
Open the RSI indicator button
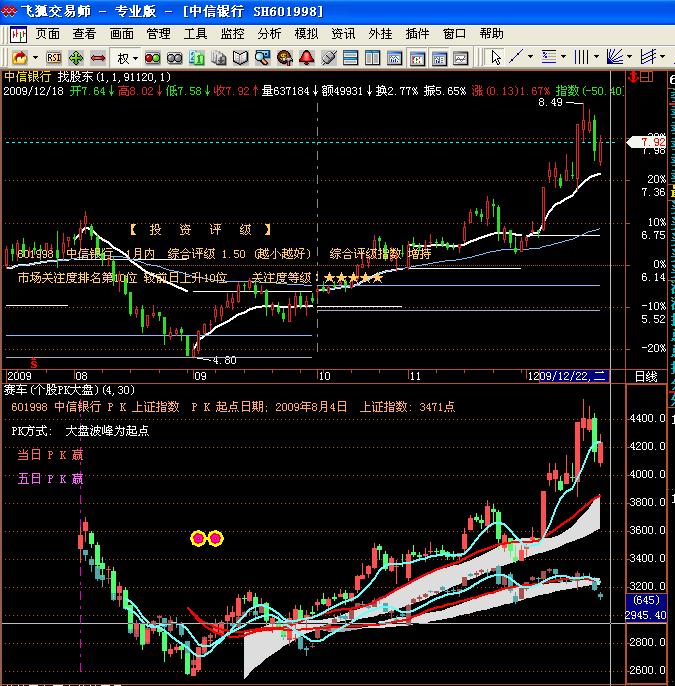coord(54,58)
